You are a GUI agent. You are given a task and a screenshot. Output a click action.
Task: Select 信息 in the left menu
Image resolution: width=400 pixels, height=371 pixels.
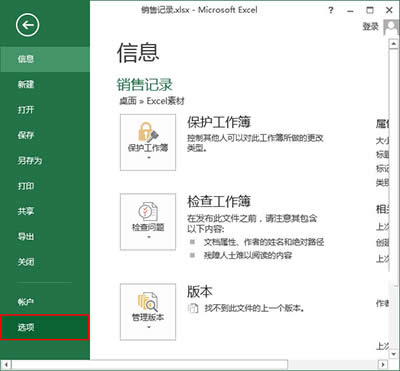pos(45,59)
